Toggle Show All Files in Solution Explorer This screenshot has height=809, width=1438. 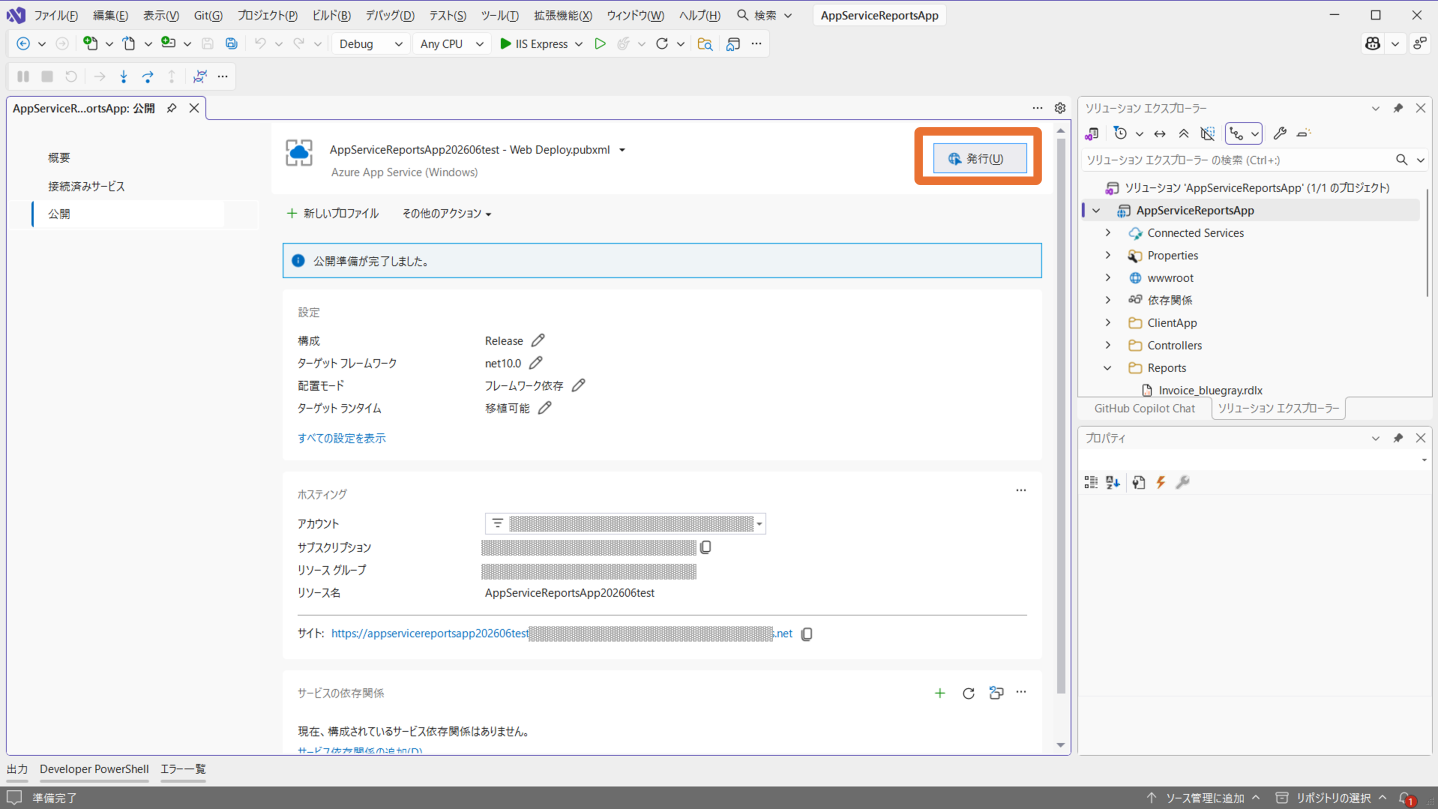pyautogui.click(x=1208, y=133)
